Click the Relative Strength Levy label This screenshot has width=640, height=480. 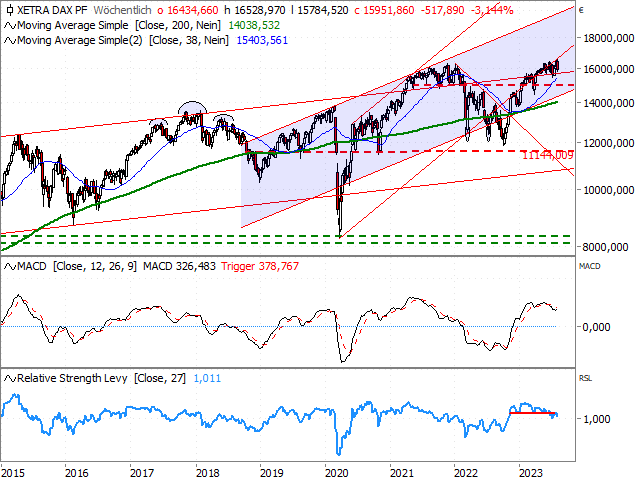72,378
